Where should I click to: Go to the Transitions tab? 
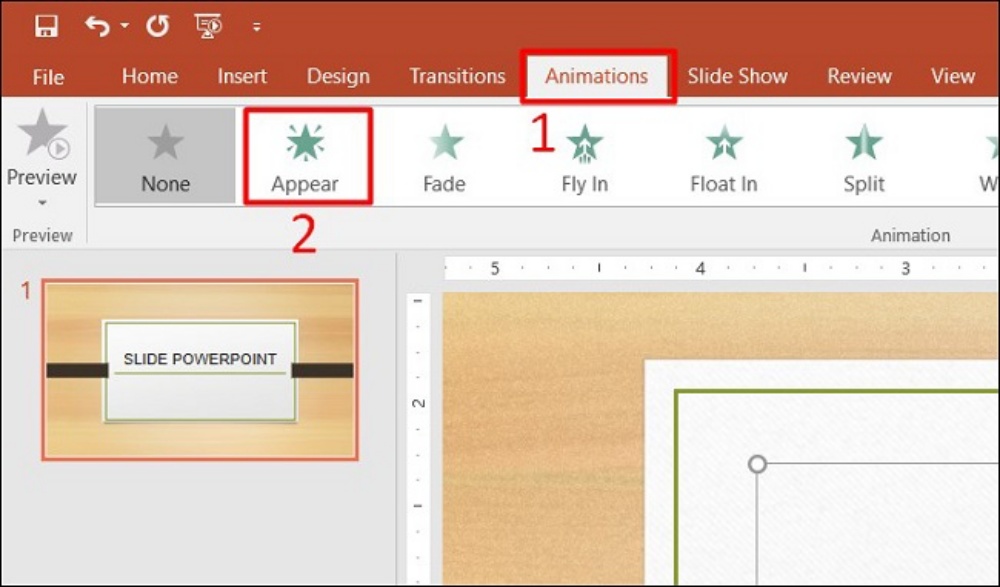pos(457,76)
